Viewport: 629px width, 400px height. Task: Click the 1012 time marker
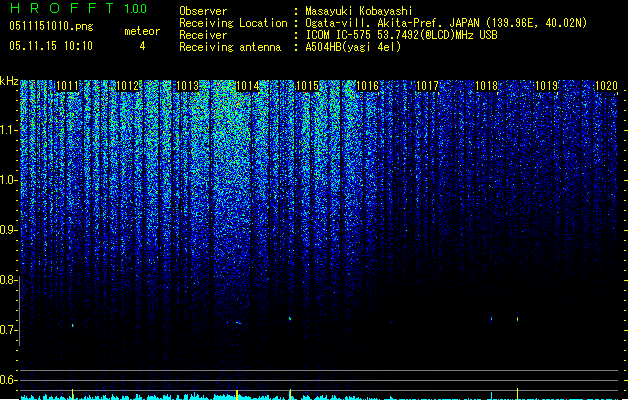pyautogui.click(x=128, y=86)
